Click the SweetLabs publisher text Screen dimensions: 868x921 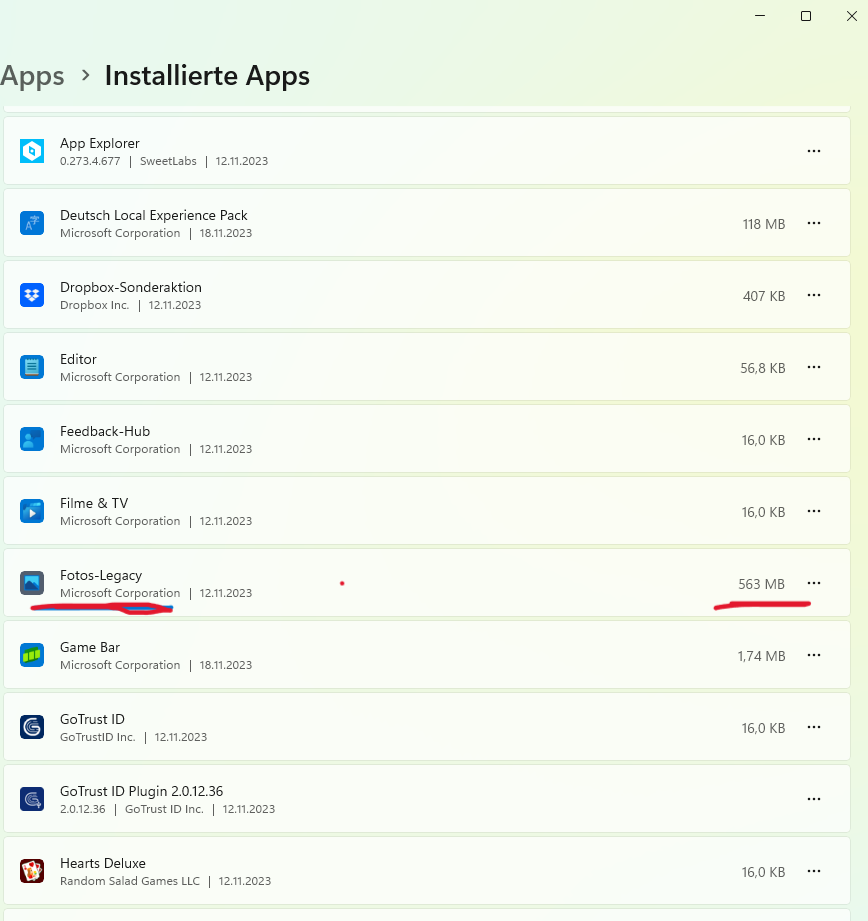[168, 161]
